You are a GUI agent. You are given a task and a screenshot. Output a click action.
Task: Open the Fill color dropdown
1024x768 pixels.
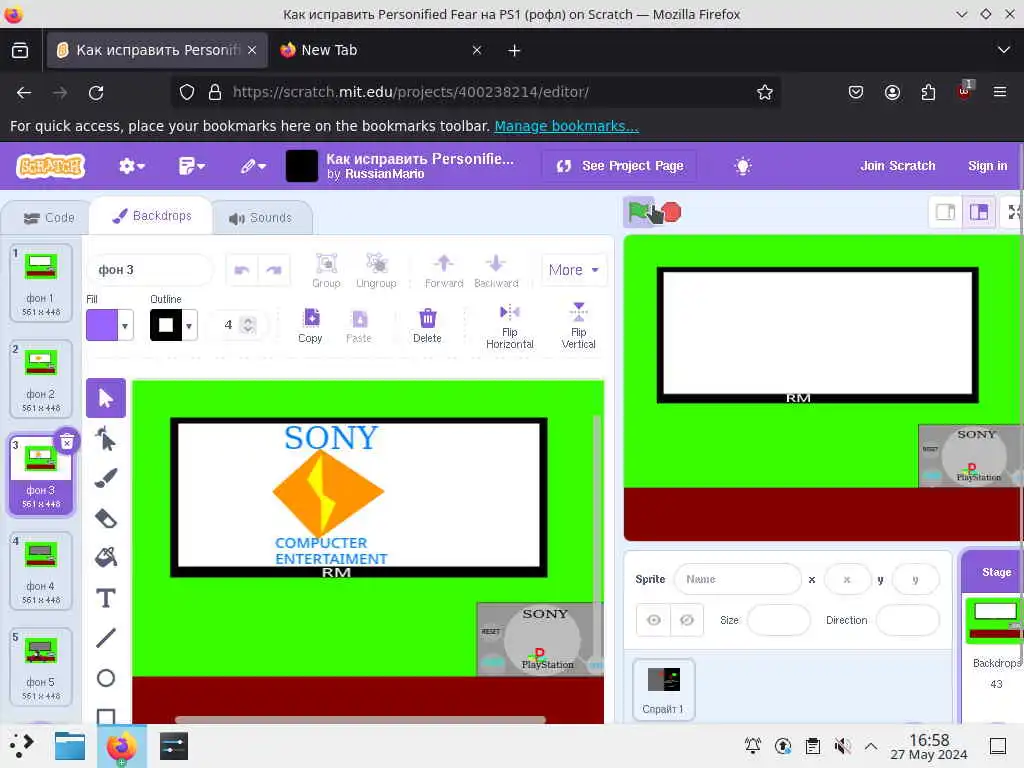tap(124, 325)
